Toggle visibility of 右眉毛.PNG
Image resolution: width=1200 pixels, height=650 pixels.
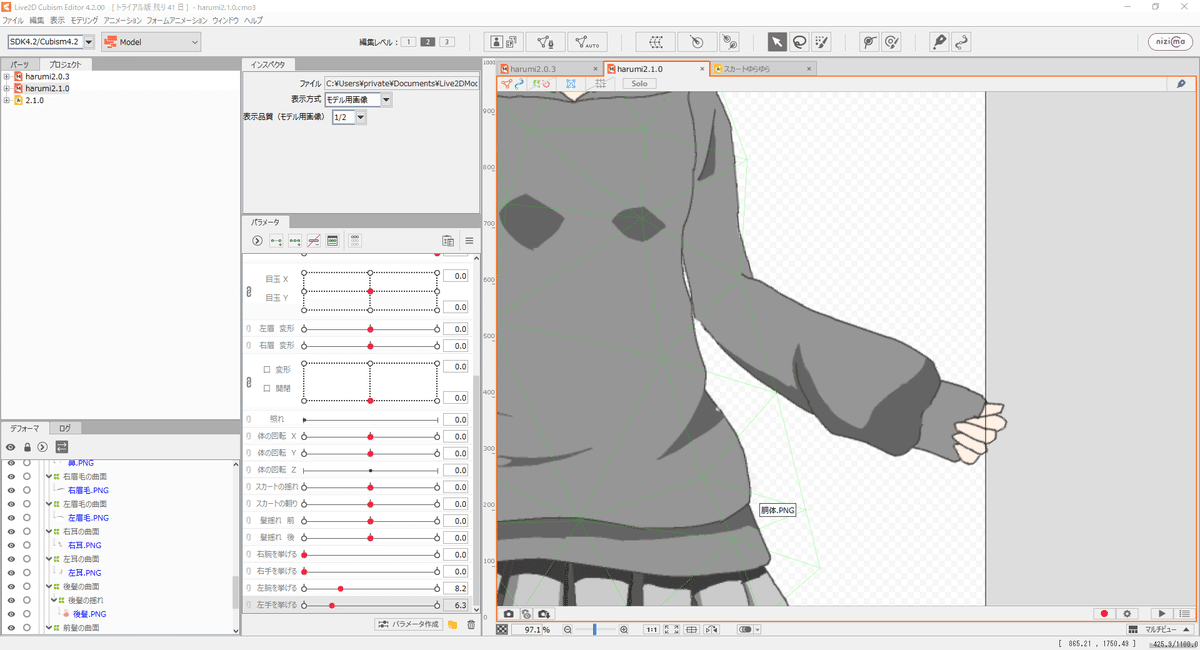pos(11,491)
